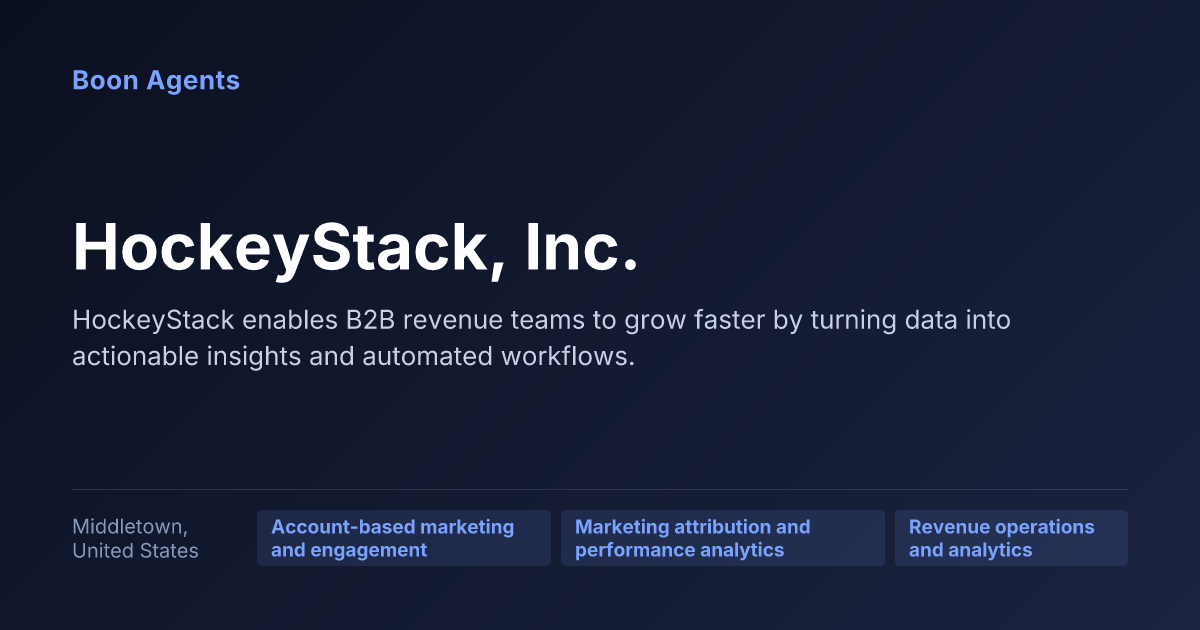Viewport: 1200px width, 630px height.
Task: Open Marketing attribution and performance analytics tag
Action: pos(723,538)
